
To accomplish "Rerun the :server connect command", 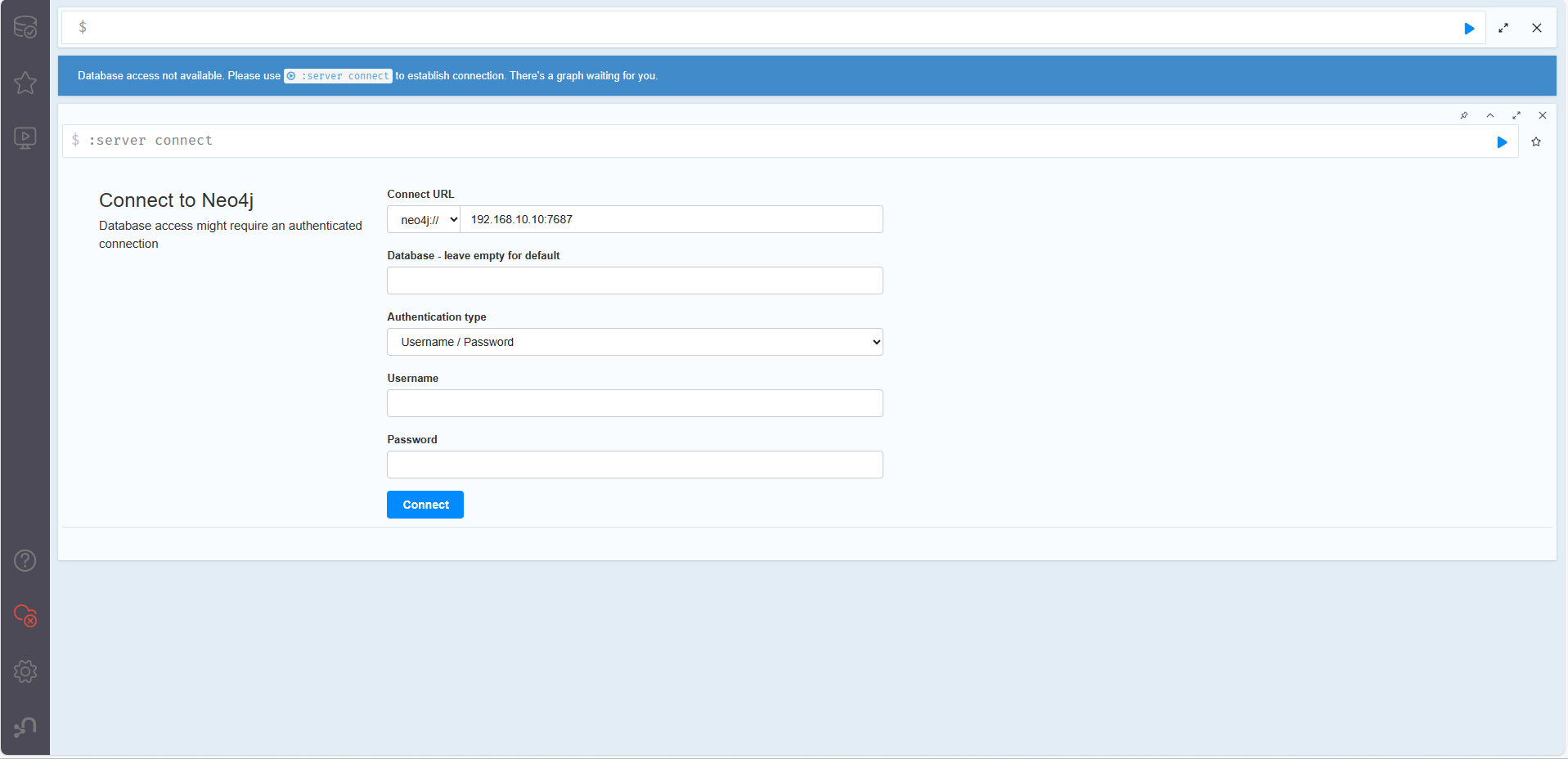I will click(1502, 142).
